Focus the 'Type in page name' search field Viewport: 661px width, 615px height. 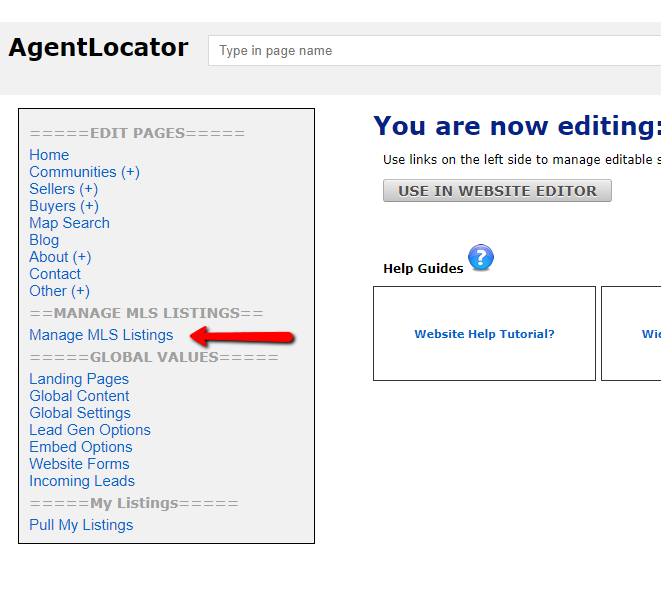click(434, 51)
